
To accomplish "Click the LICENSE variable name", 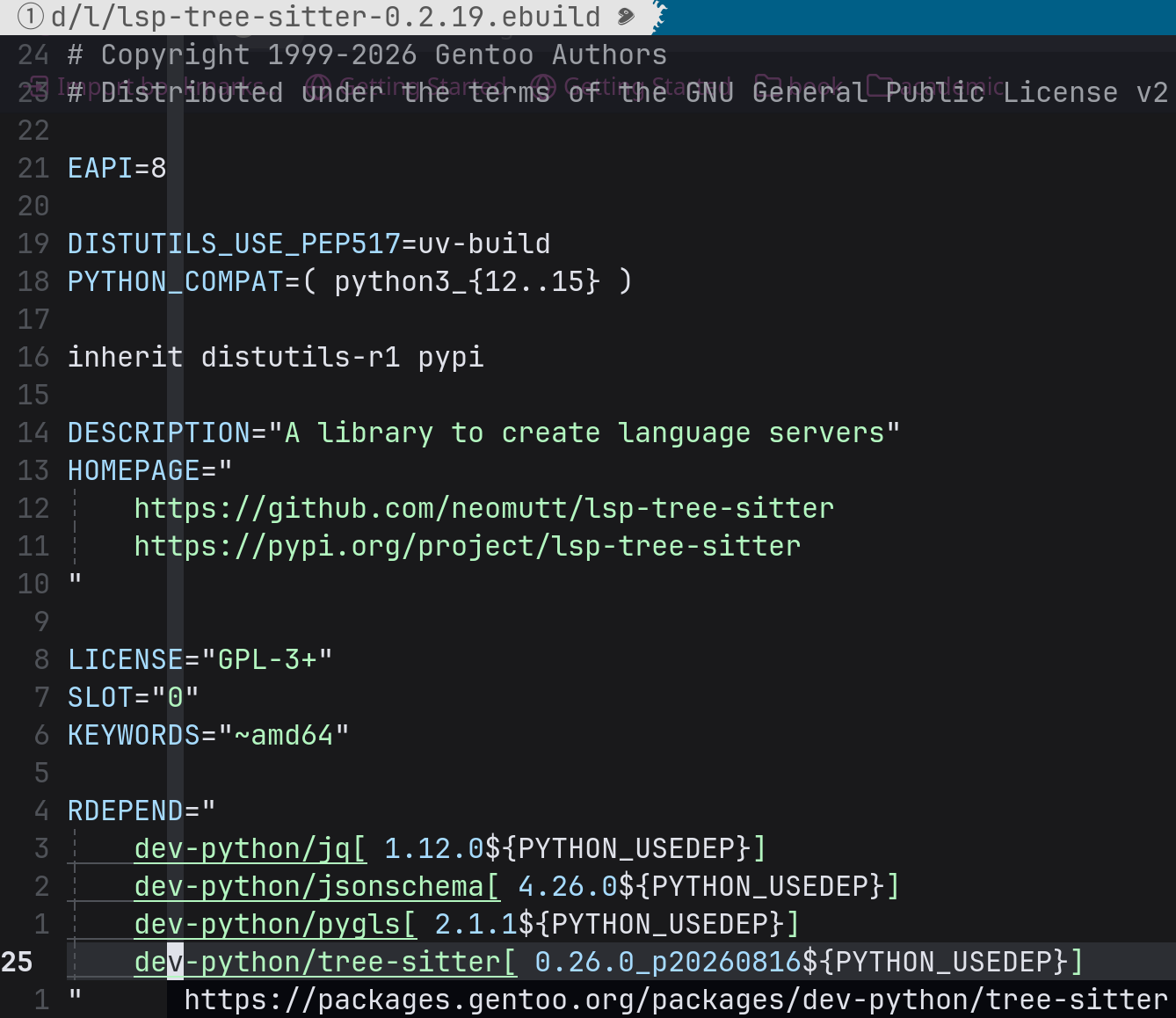I will click(x=126, y=659).
